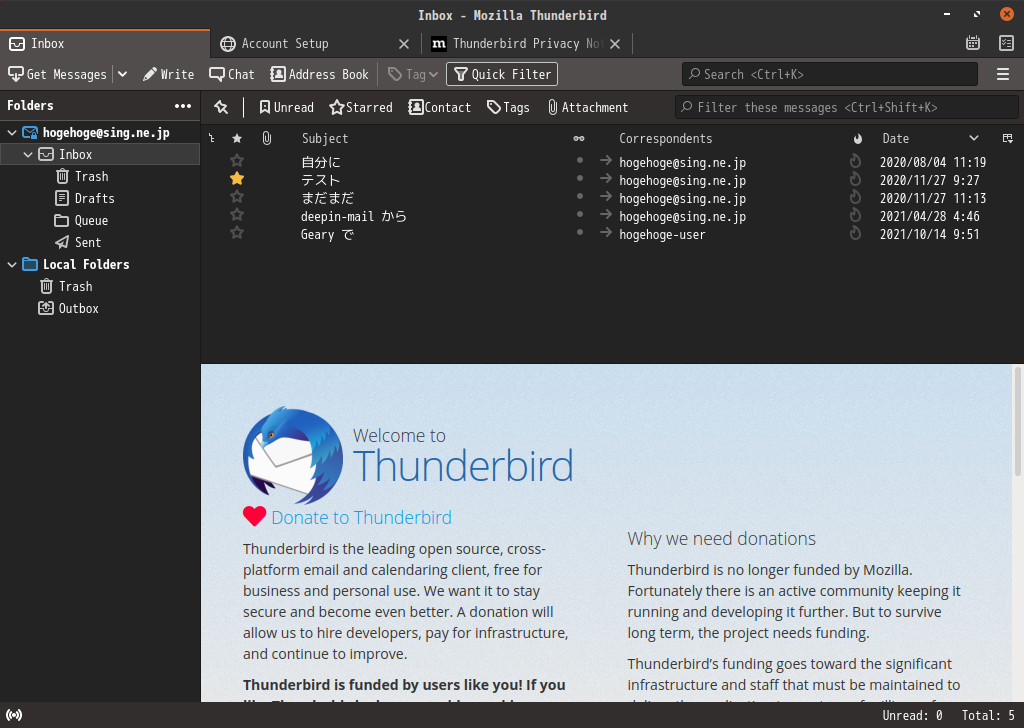The height and width of the screenshot is (728, 1024).
Task: Toggle the Quick Filter button
Action: click(502, 74)
